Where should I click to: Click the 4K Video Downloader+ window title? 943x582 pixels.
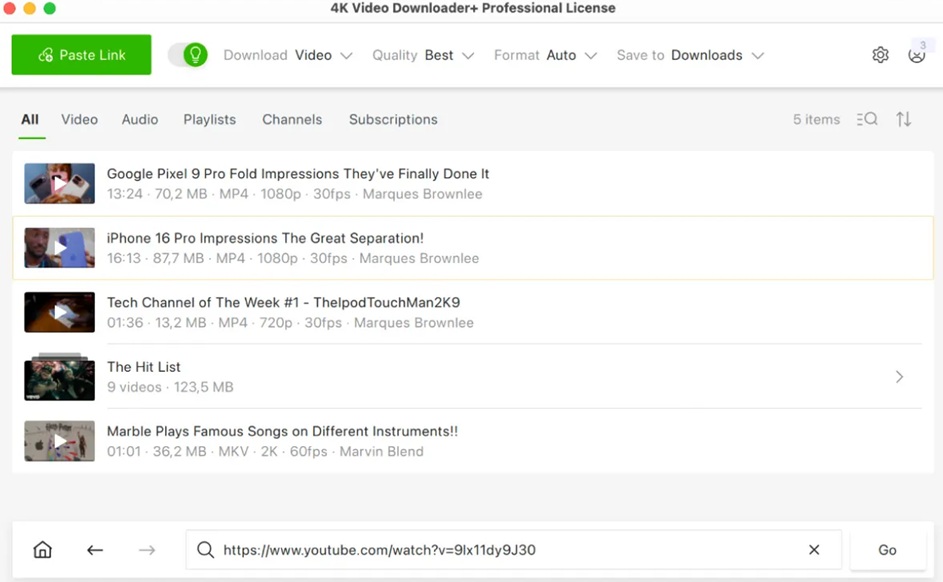click(x=473, y=8)
